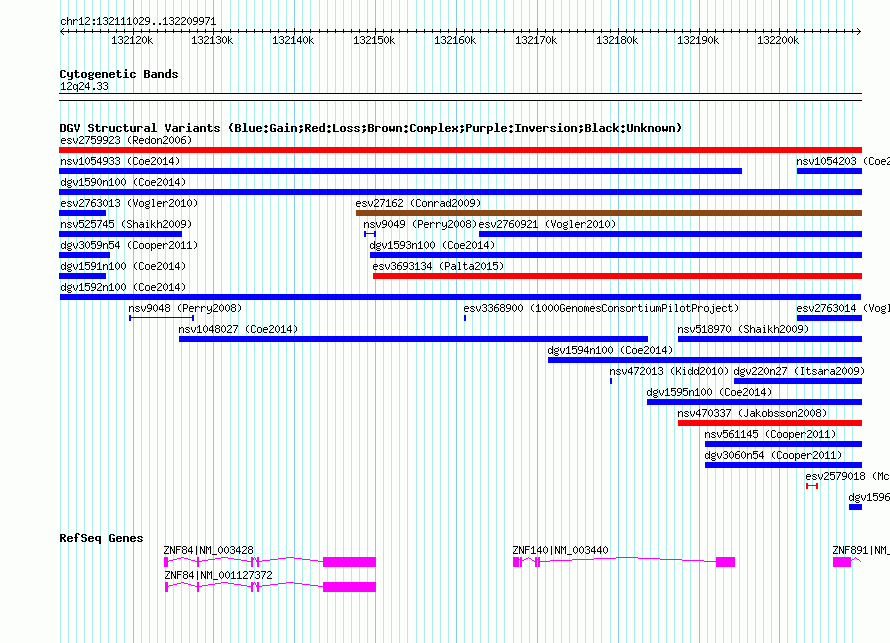Click the dgv1591n100 (Coe2014) variant label

123,266
